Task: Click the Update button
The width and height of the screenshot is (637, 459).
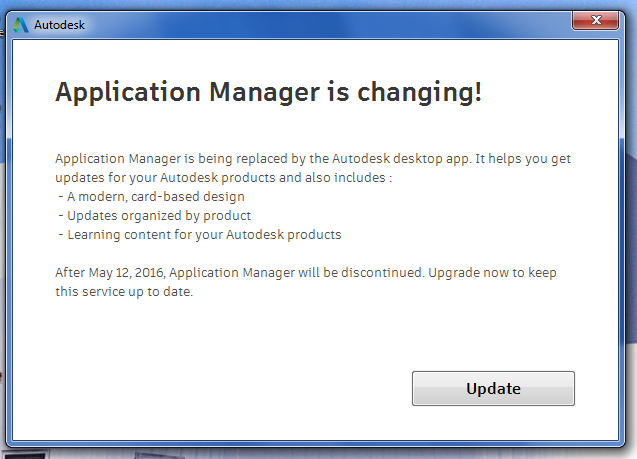Action: coord(493,388)
